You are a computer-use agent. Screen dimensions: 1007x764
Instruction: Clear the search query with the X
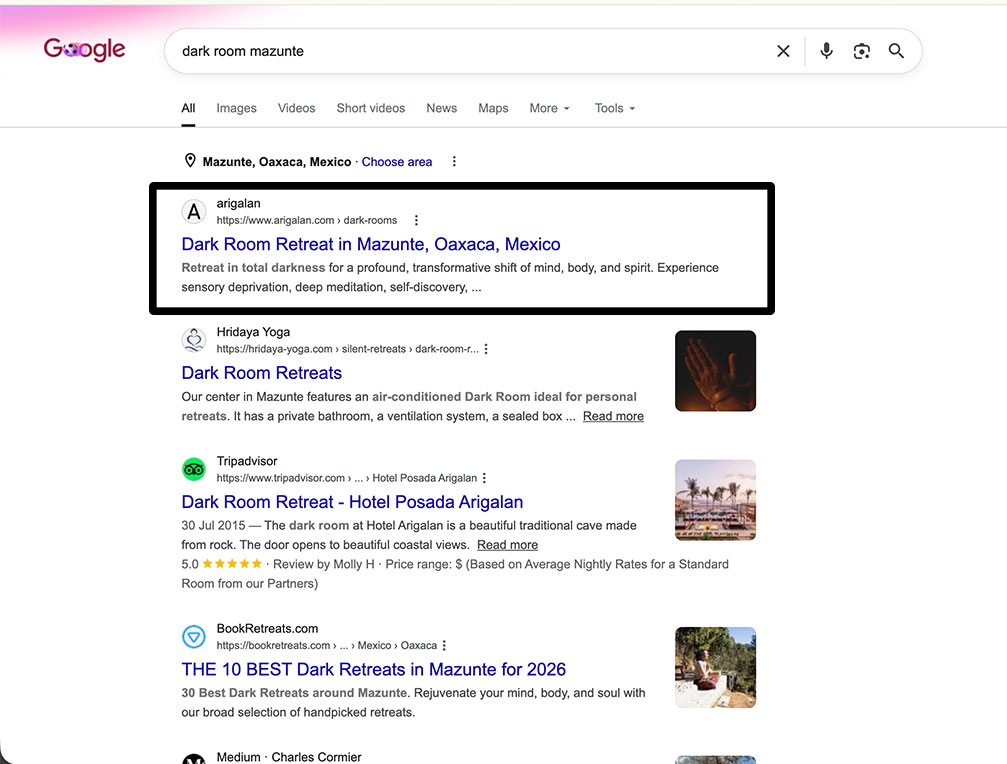coord(783,51)
